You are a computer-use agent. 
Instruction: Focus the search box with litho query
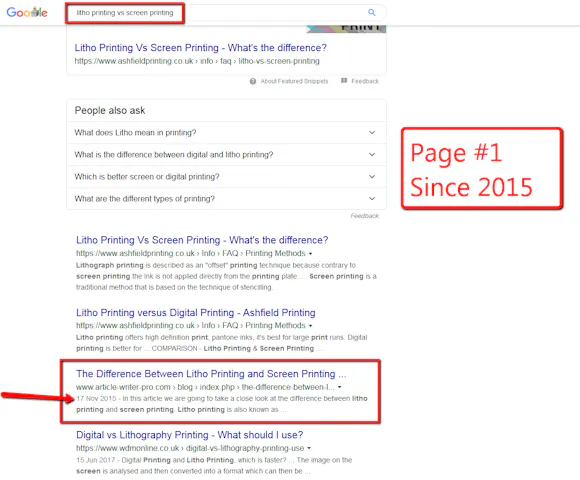point(226,13)
